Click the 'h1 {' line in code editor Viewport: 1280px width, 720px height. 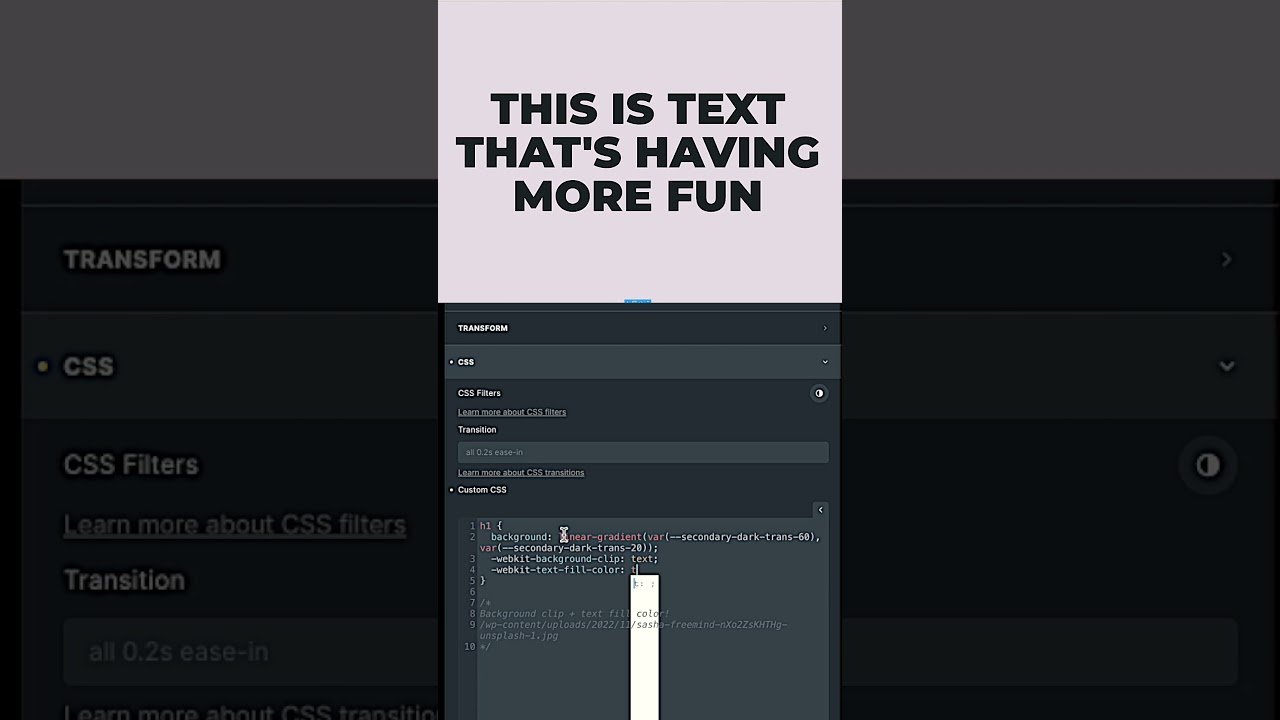[x=491, y=526]
